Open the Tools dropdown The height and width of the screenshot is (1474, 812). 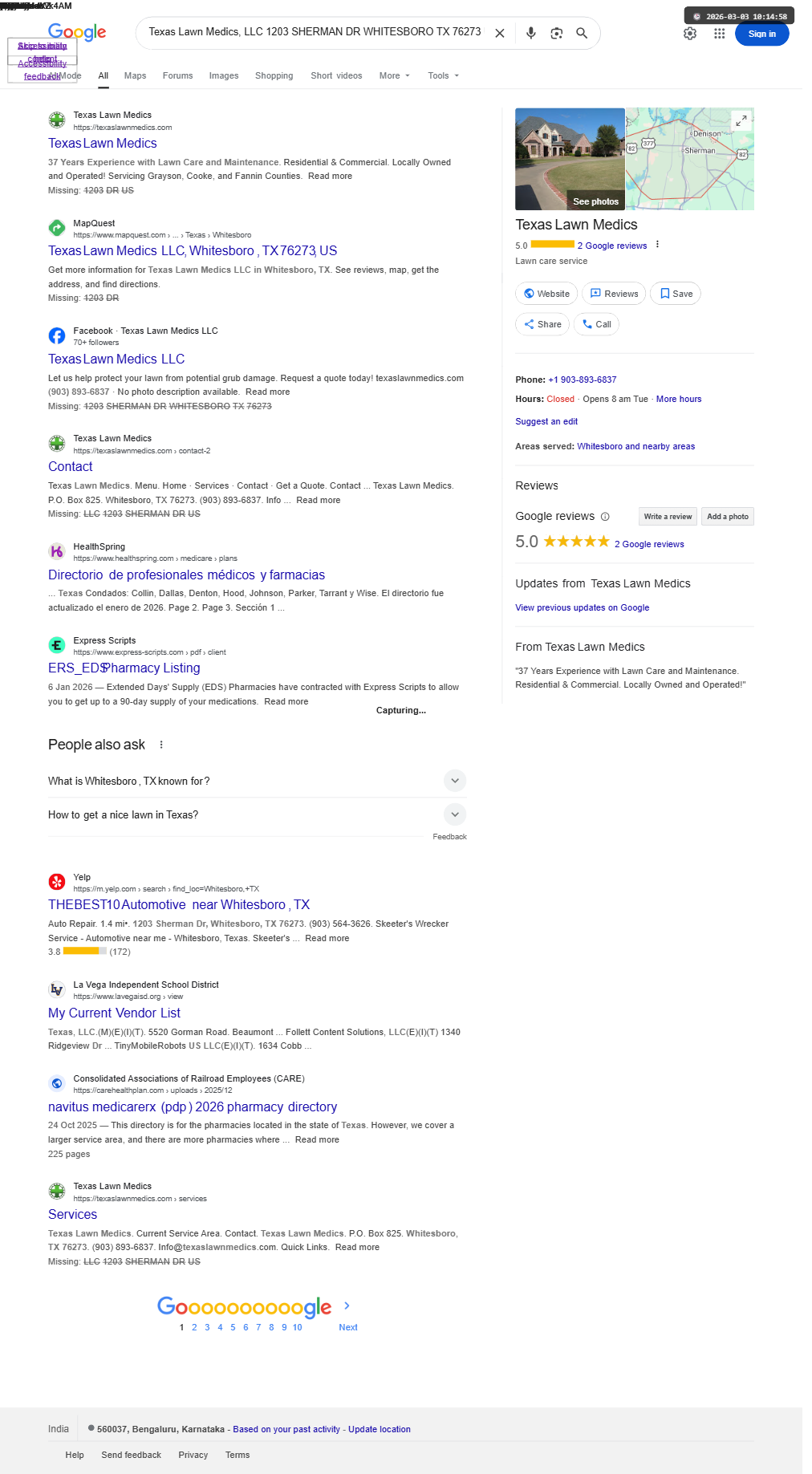pos(444,75)
